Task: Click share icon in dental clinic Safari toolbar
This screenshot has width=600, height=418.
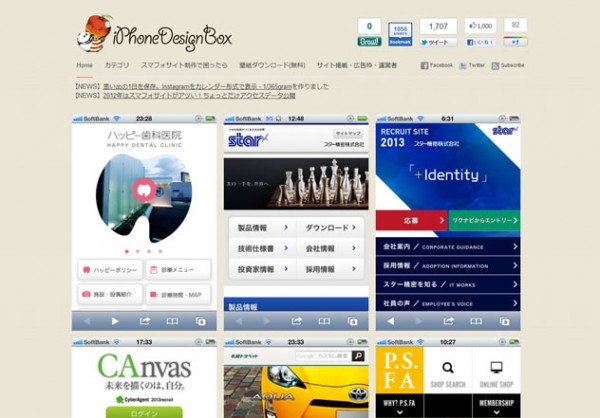Action: (x=144, y=321)
